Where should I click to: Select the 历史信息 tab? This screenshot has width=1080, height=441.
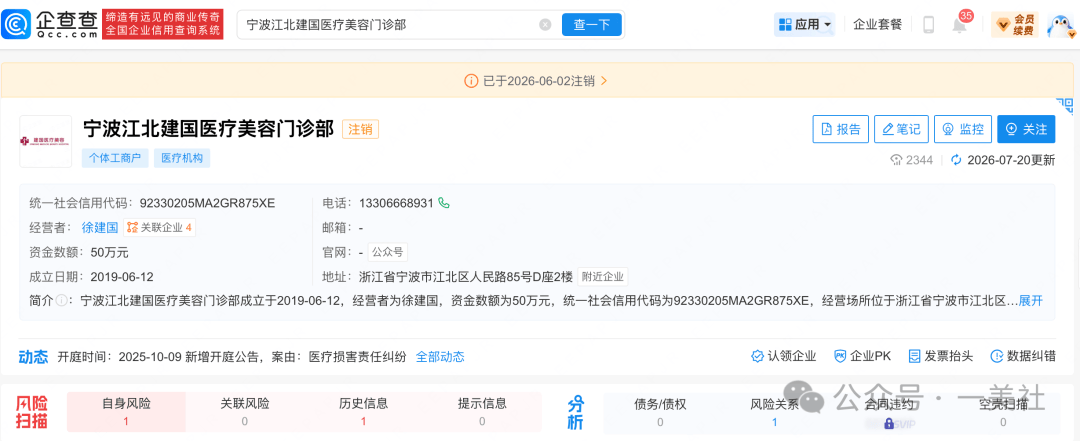(x=363, y=412)
